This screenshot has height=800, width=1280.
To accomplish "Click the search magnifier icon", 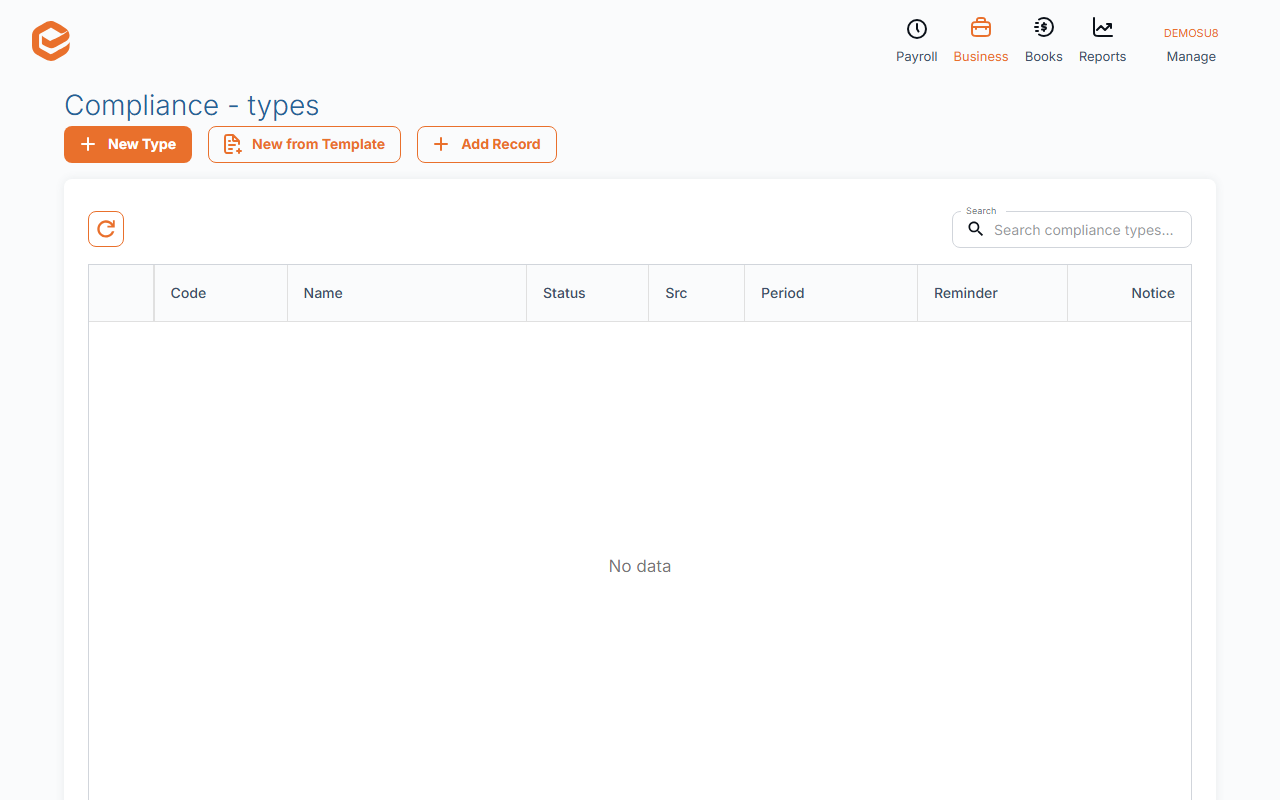I will [976, 229].
